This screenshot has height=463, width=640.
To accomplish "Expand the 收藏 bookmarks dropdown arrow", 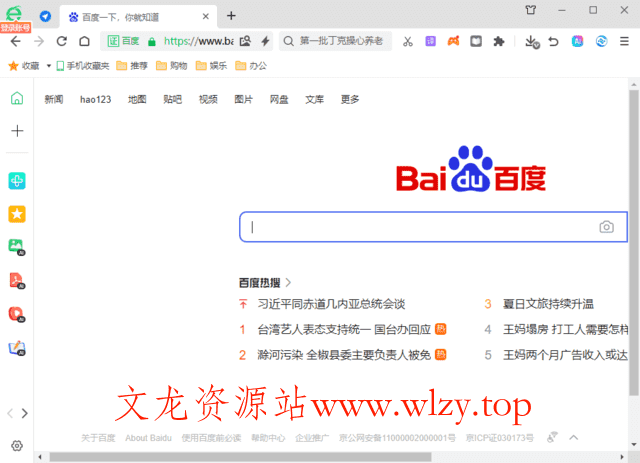I will click(x=48, y=66).
